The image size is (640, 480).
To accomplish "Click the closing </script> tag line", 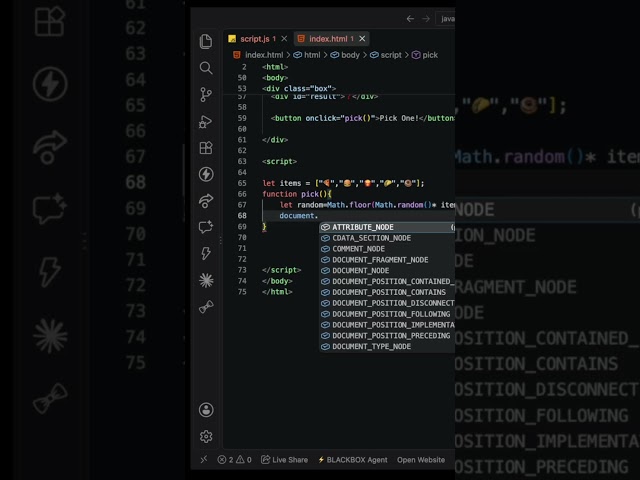I will pos(281,270).
